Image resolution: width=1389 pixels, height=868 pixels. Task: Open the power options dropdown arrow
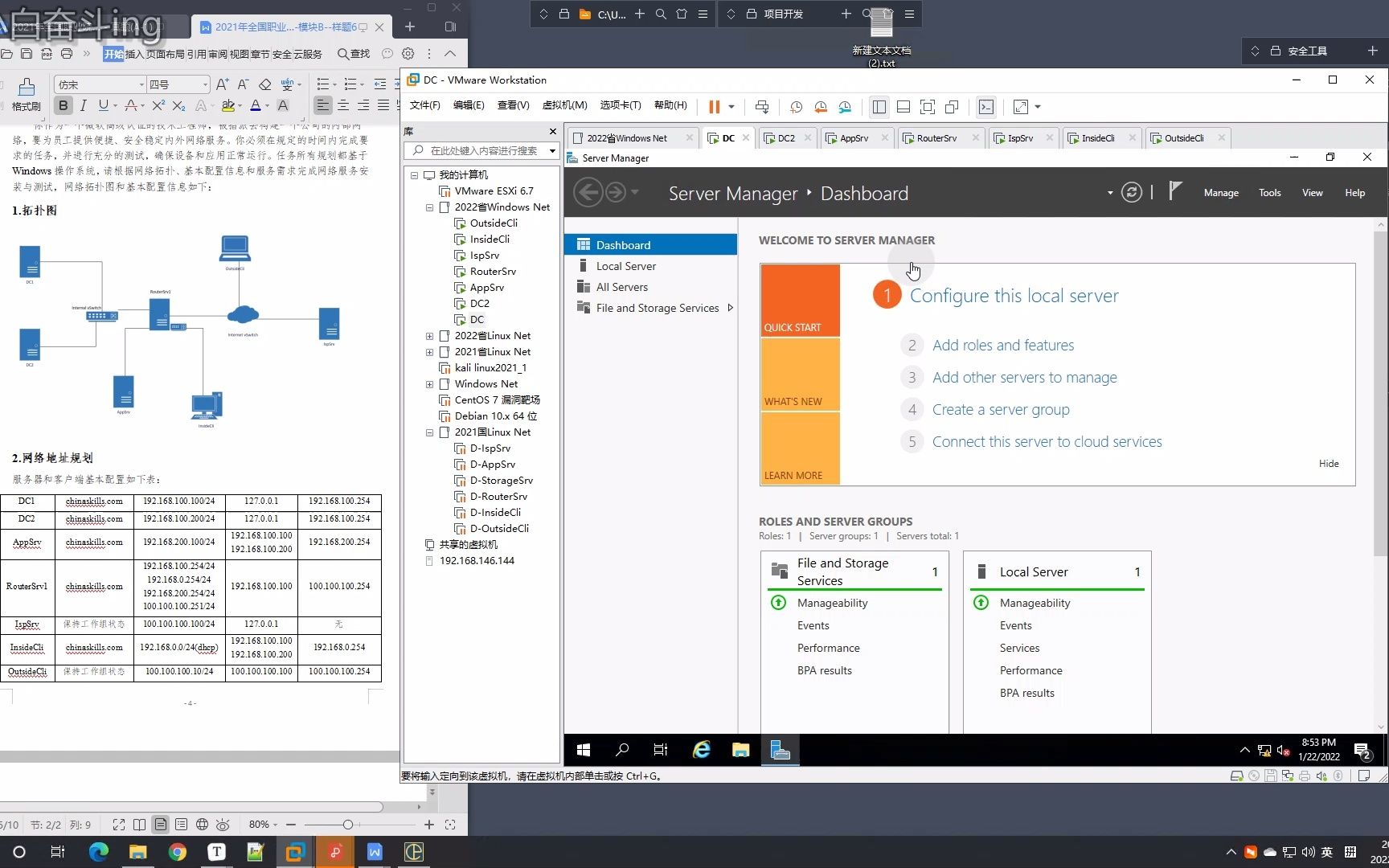(731, 107)
